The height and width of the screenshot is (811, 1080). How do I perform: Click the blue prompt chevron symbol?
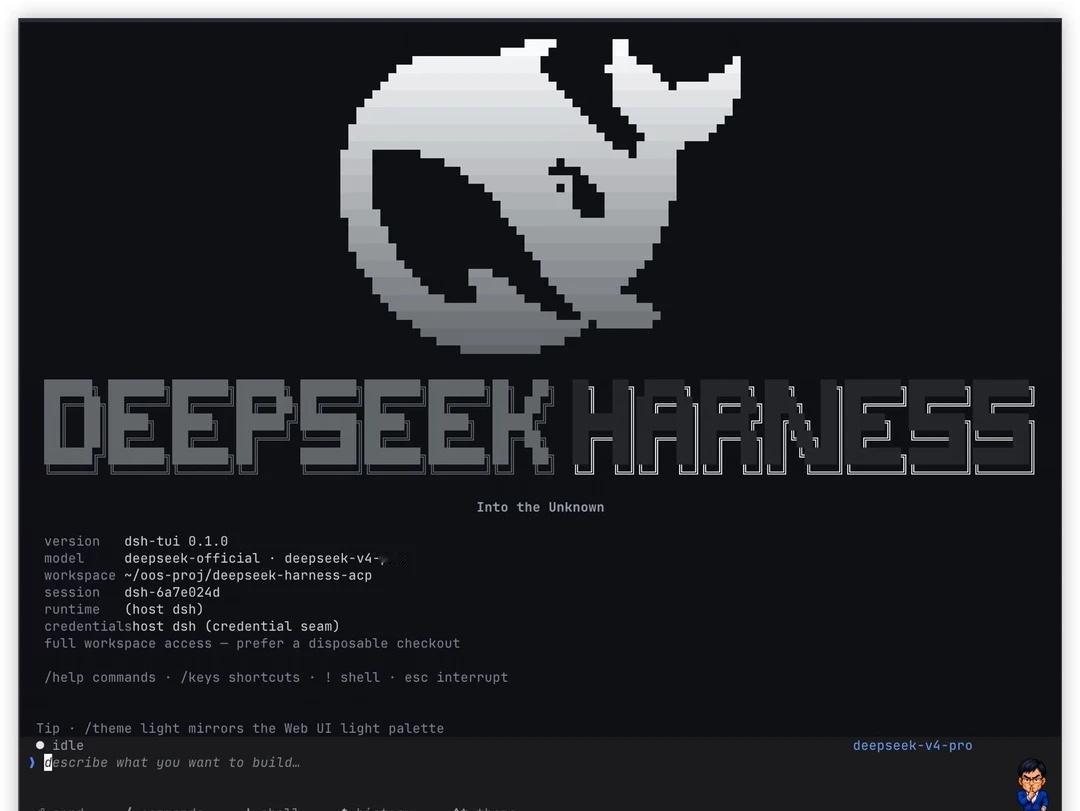pos(32,762)
